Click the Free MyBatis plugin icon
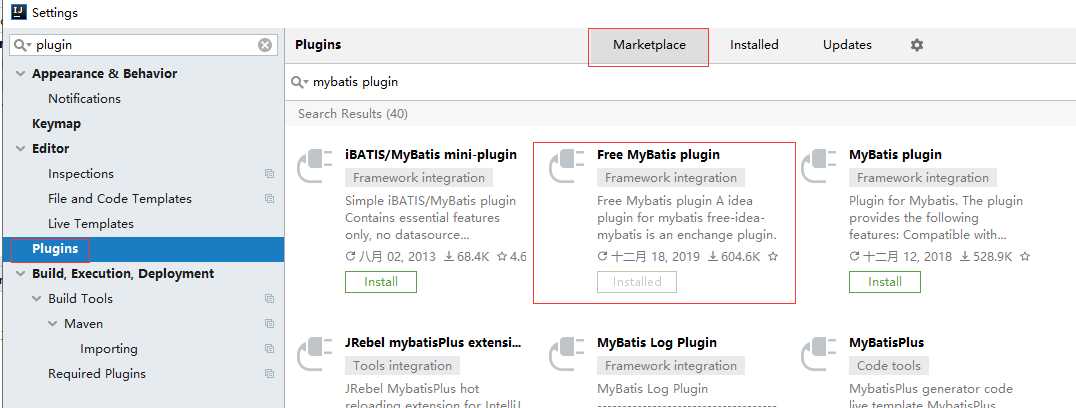The width and height of the screenshot is (1076, 408). 567,167
